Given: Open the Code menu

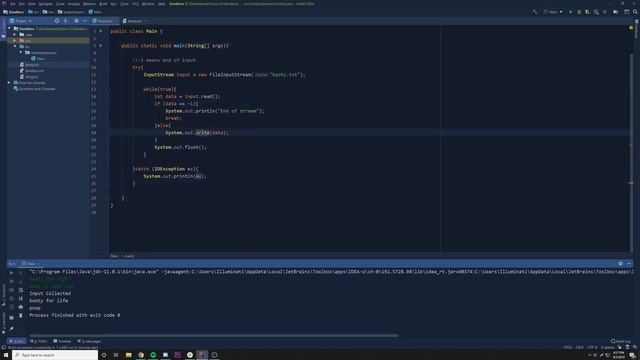Looking at the screenshot, I should (60, 4).
